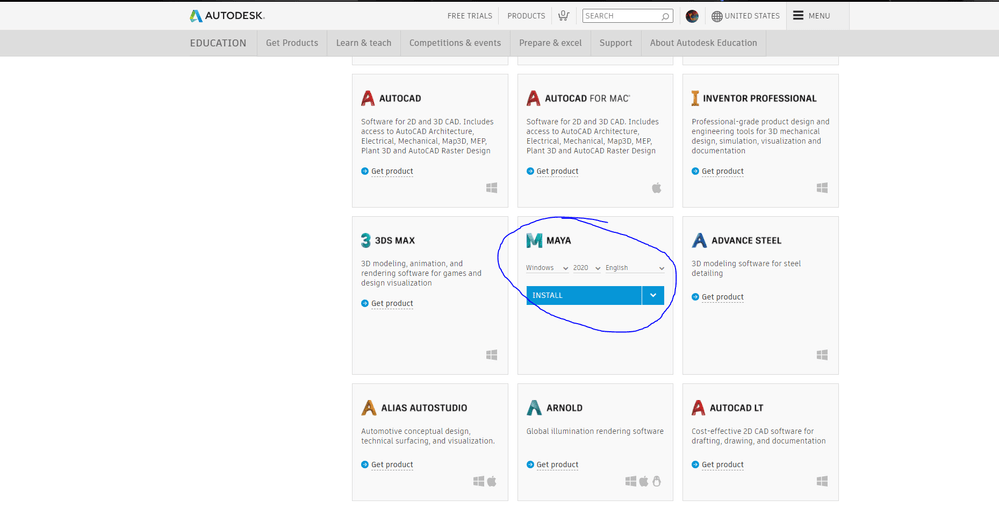The image size is (999, 505).
Task: Click Windows platform icon in Alias AutoStudio card
Action: (478, 481)
